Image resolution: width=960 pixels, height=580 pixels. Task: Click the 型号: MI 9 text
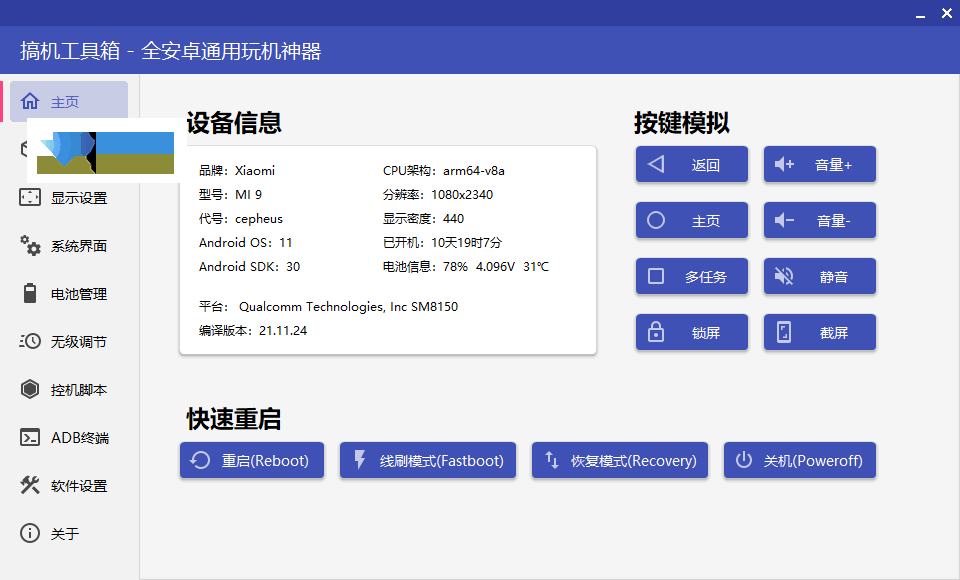[x=230, y=194]
